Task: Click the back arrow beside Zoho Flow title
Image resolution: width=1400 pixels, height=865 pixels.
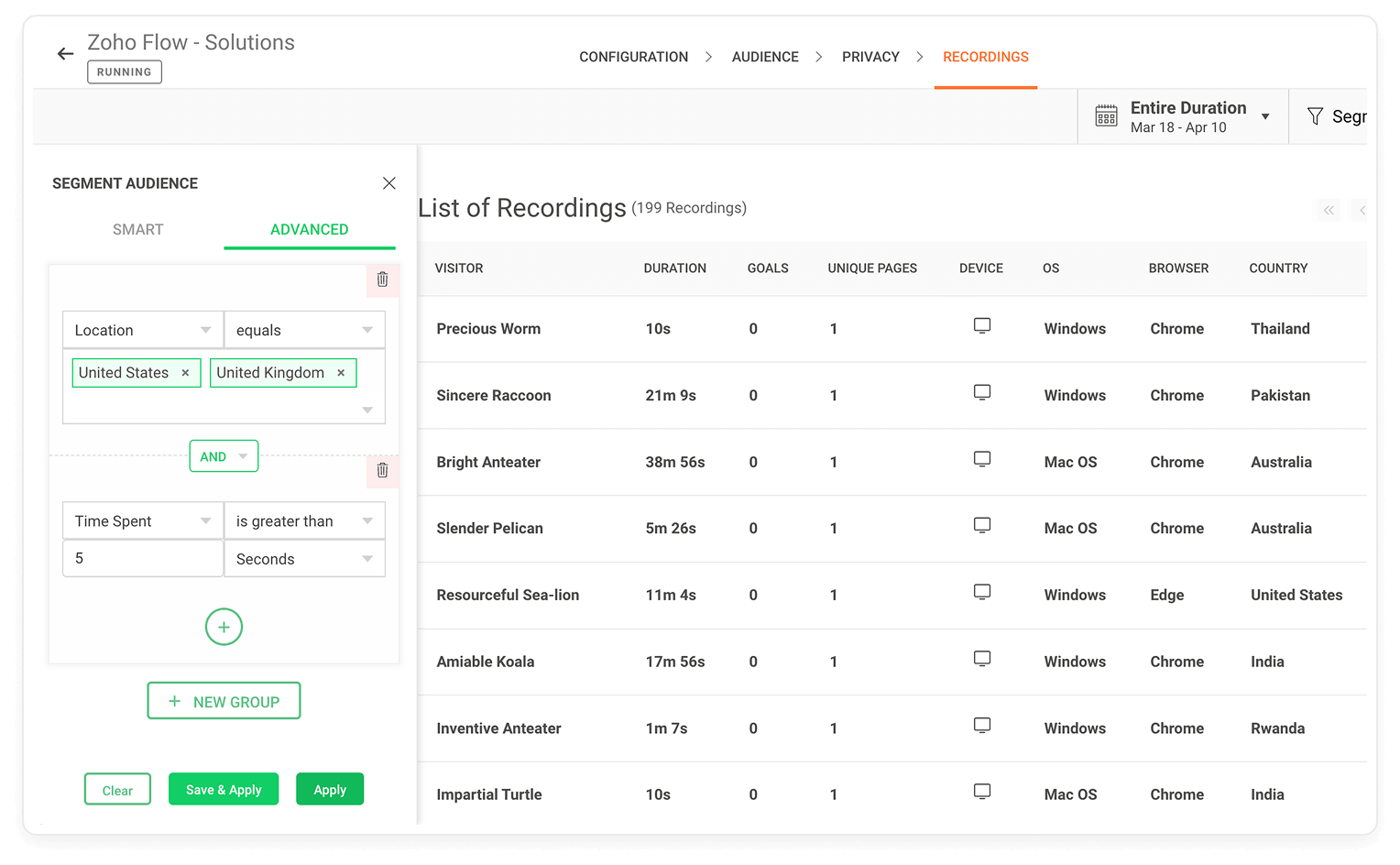Action: 65,54
